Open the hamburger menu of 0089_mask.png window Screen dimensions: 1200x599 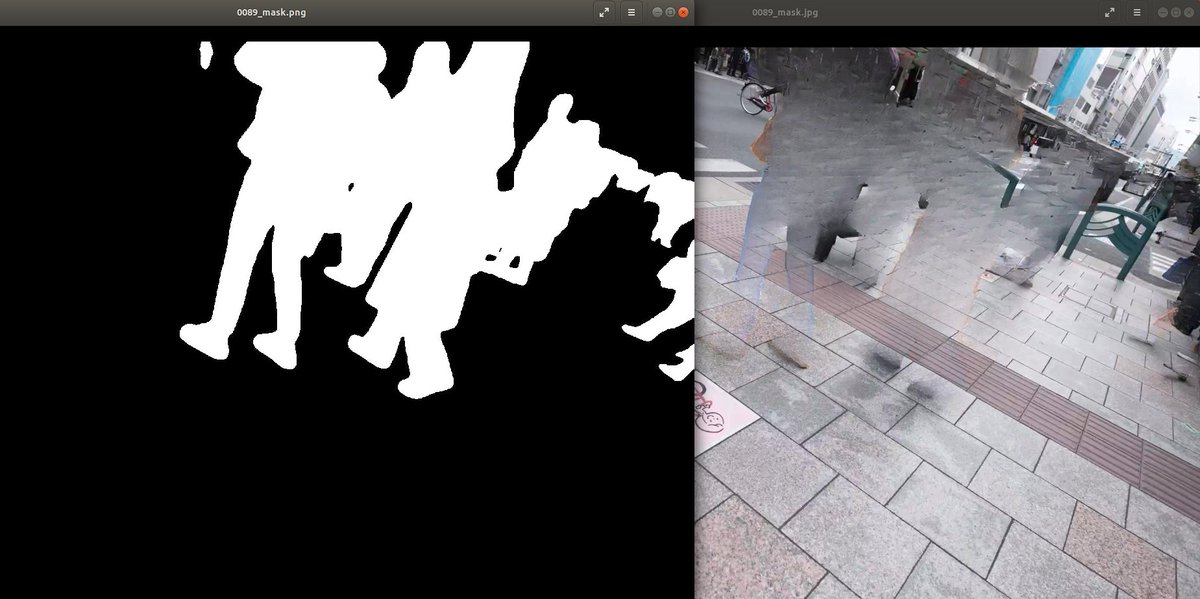pos(631,12)
